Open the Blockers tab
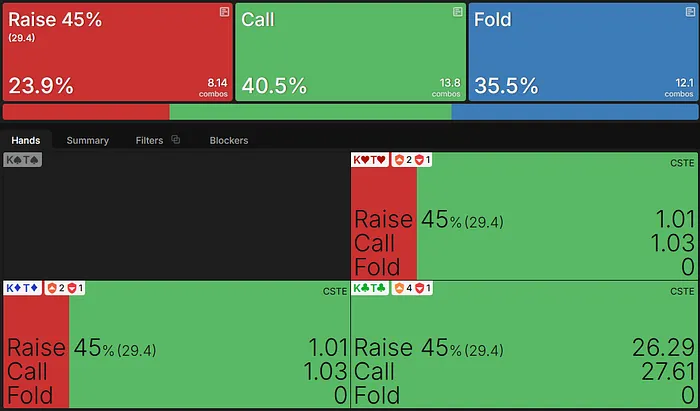Image resolution: width=700 pixels, height=411 pixels. (229, 140)
